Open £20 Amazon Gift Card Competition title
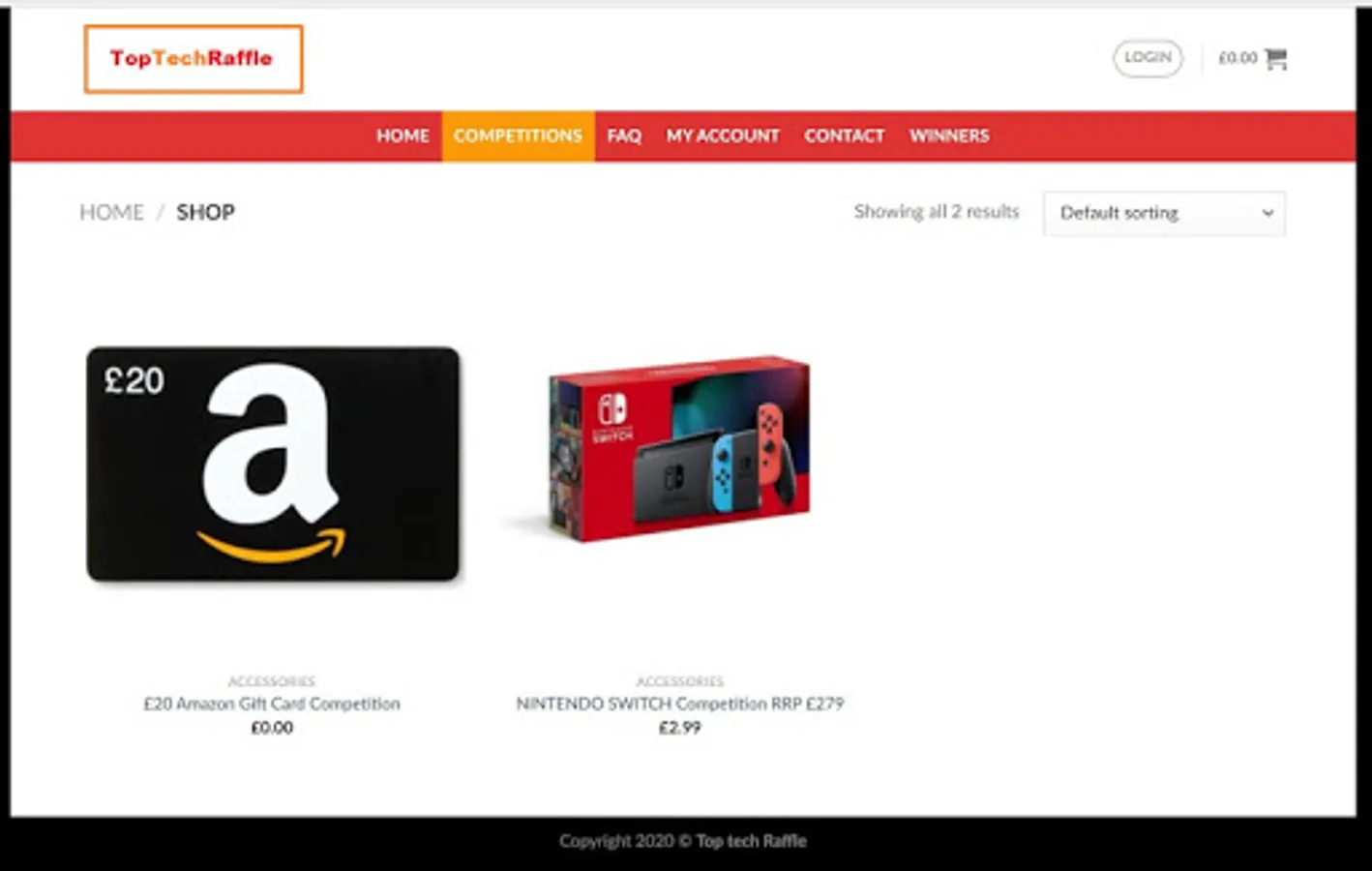The image size is (1372, 871). click(272, 704)
